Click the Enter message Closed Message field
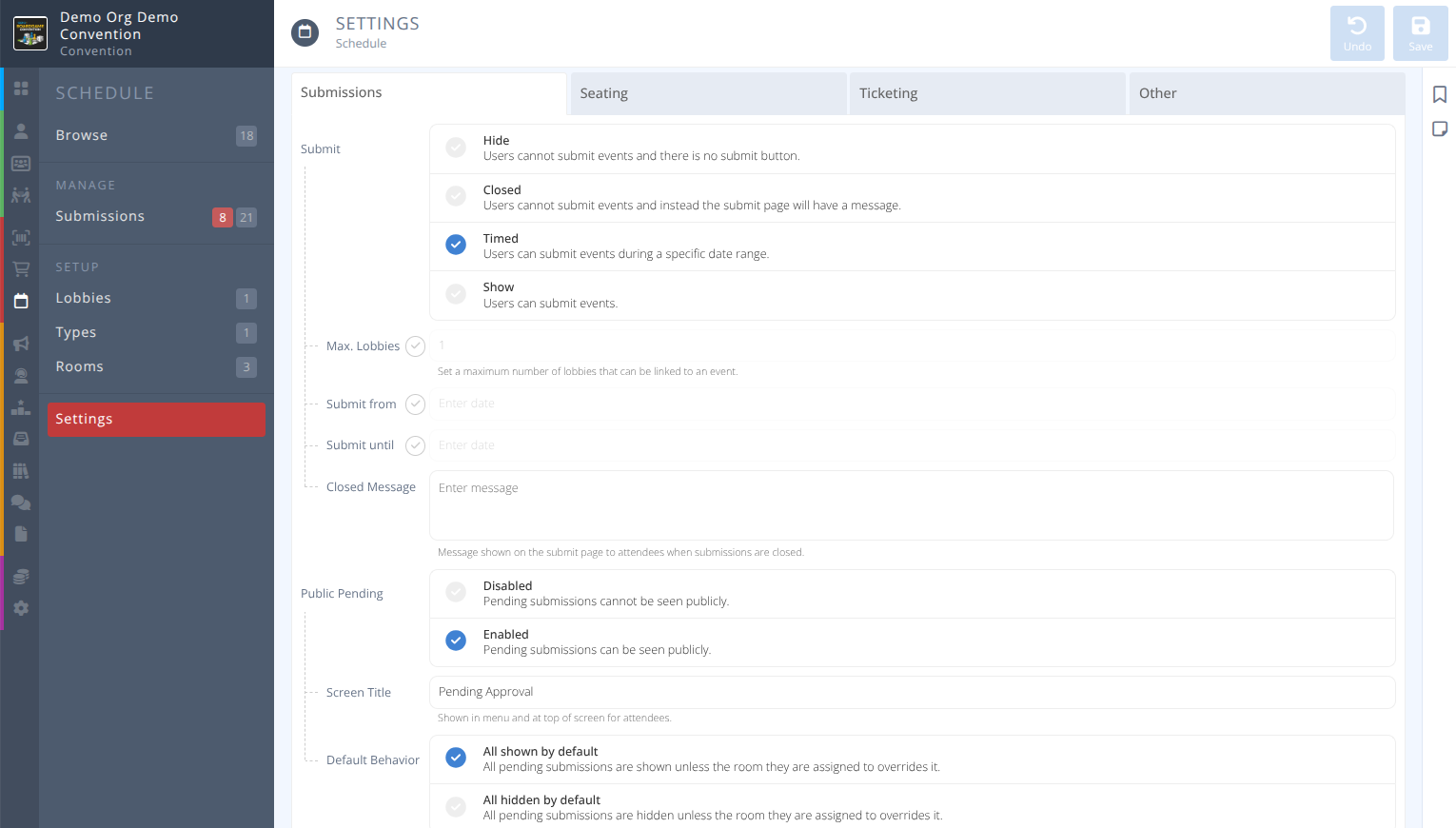Image resolution: width=1456 pixels, height=828 pixels. [x=911, y=504]
